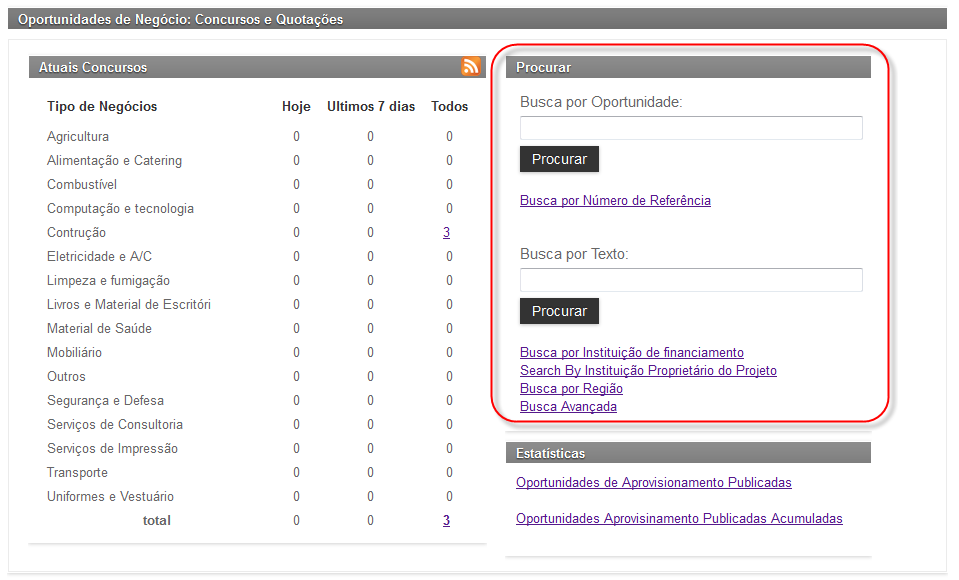
Task: Click the Busca por Oportunidade input field
Action: (690, 128)
